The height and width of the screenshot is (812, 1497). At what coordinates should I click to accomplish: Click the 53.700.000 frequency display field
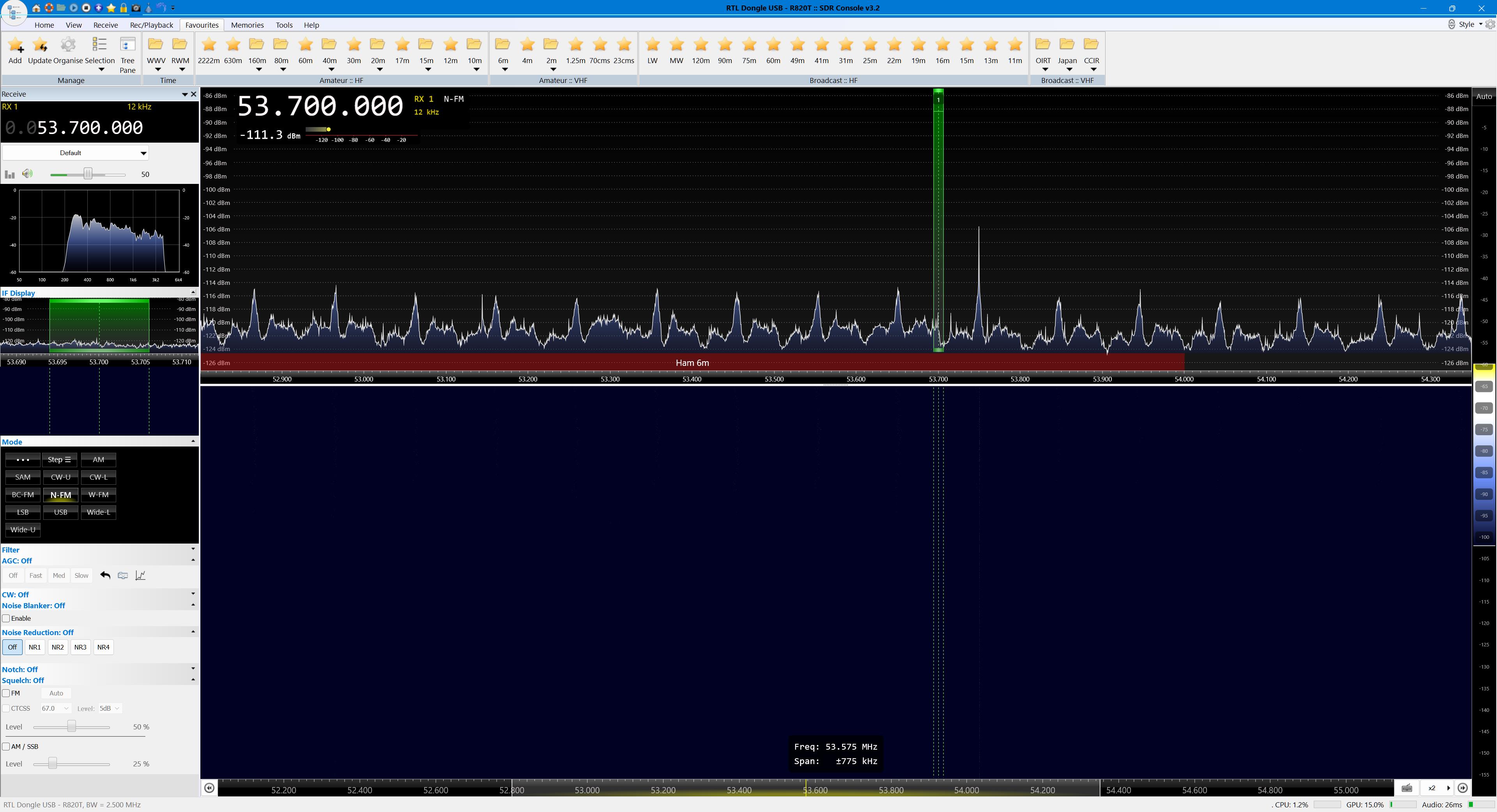[x=90, y=128]
